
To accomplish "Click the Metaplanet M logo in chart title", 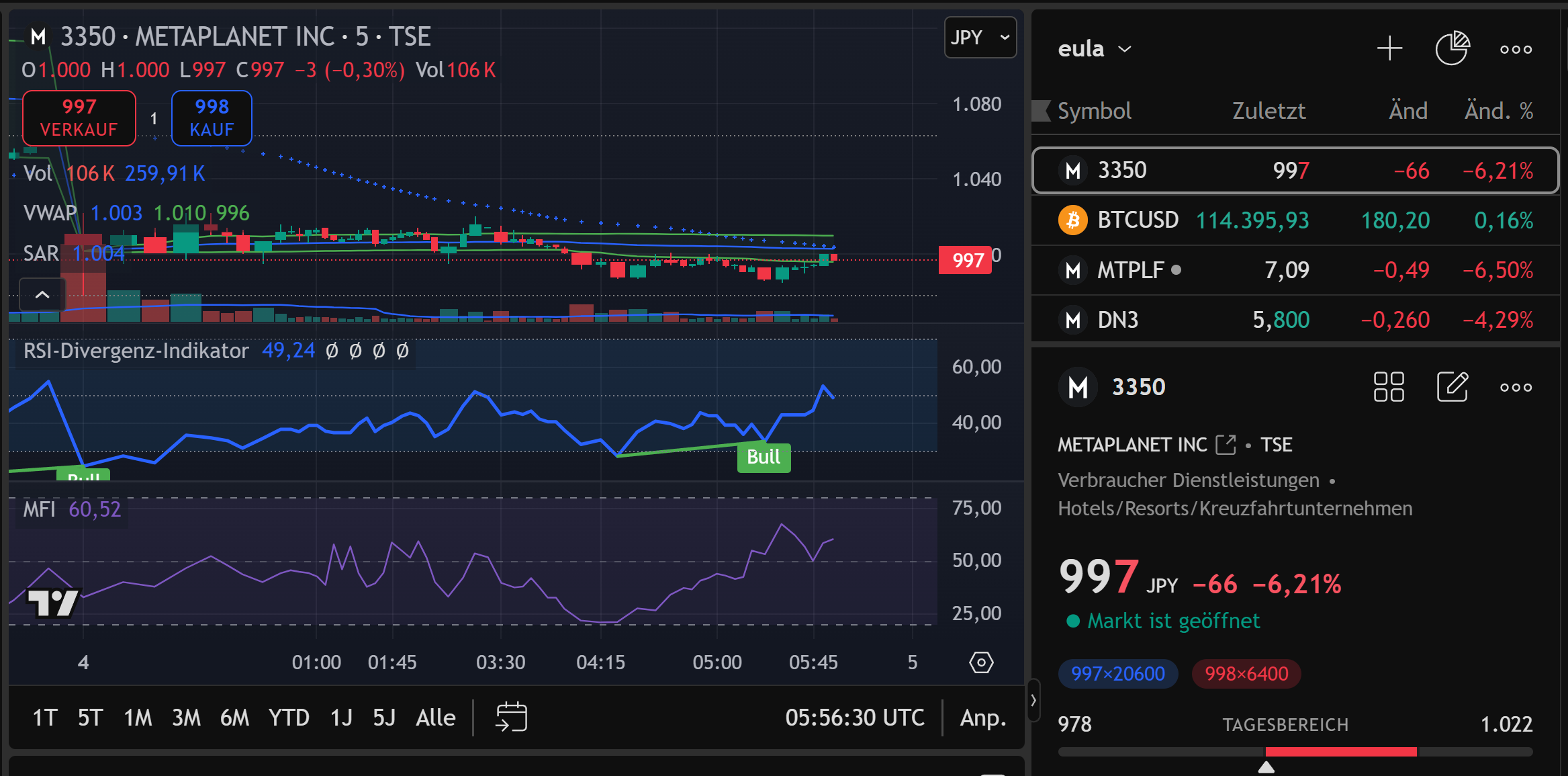I will point(38,37).
